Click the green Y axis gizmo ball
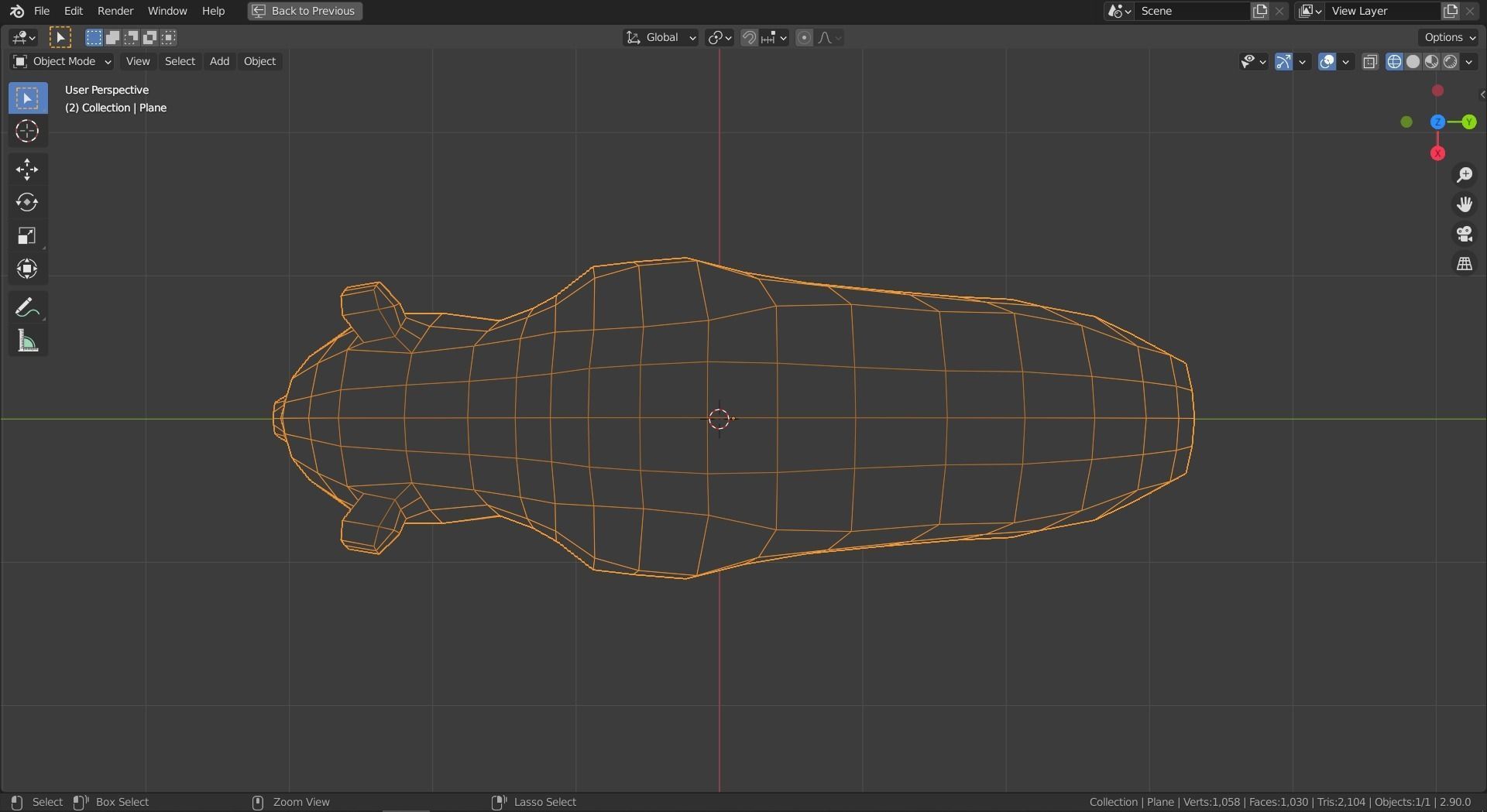This screenshot has width=1487, height=812. click(1468, 122)
